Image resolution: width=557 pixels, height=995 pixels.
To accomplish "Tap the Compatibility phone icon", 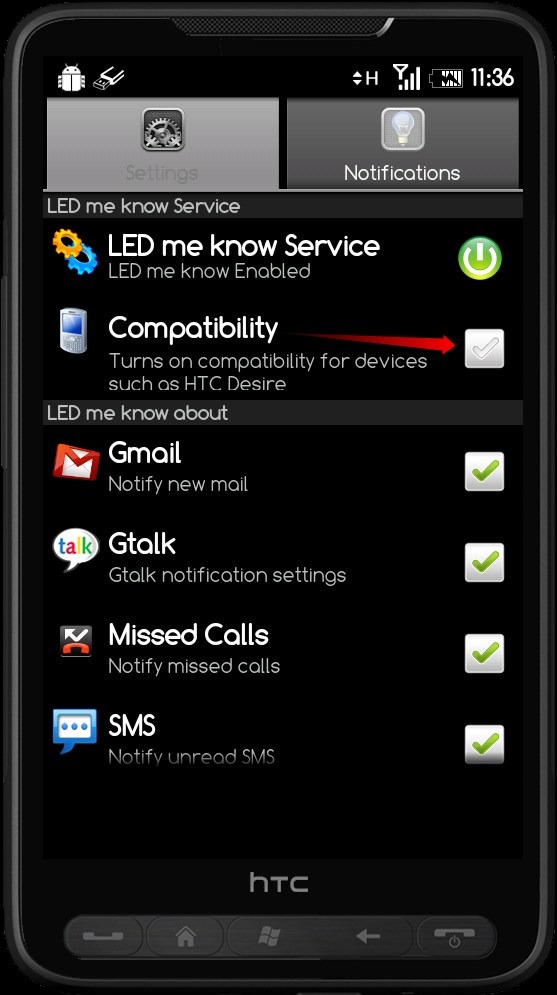I will [73, 331].
